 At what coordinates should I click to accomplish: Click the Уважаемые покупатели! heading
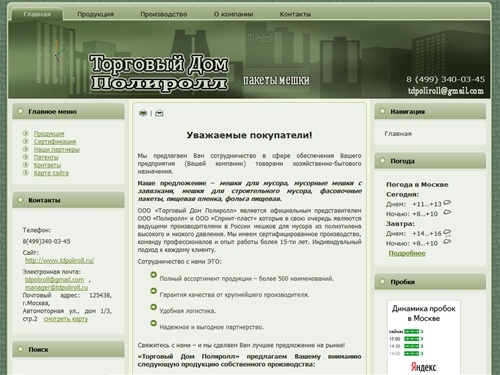pyautogui.click(x=249, y=135)
